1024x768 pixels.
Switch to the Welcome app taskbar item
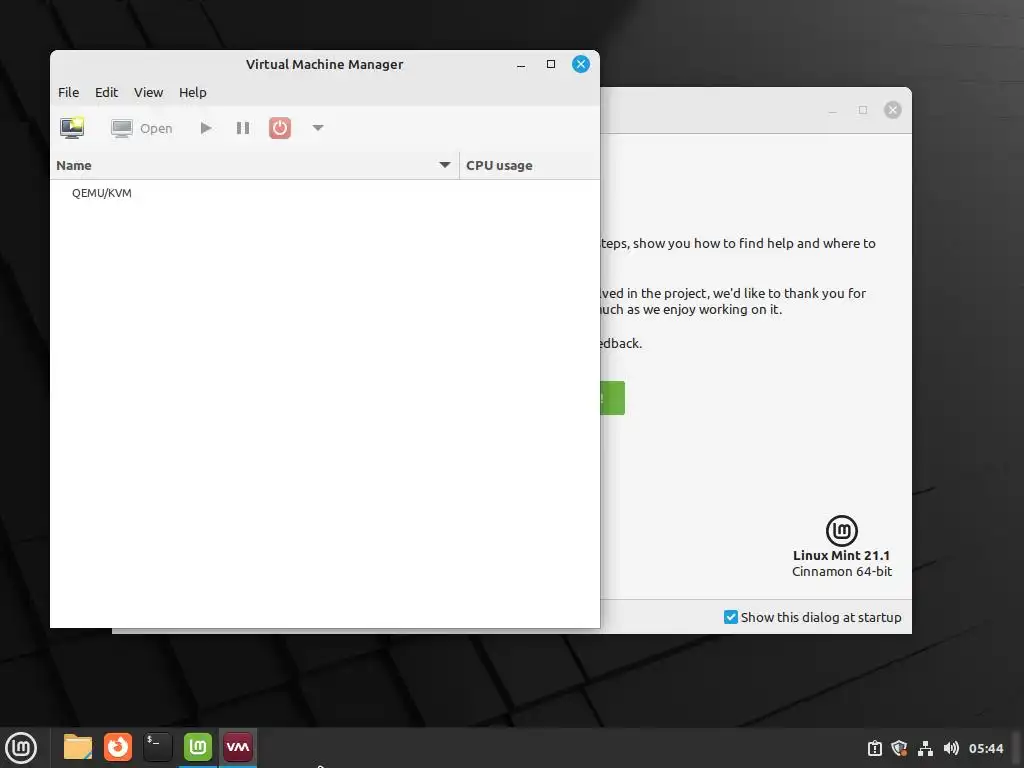[198, 747]
